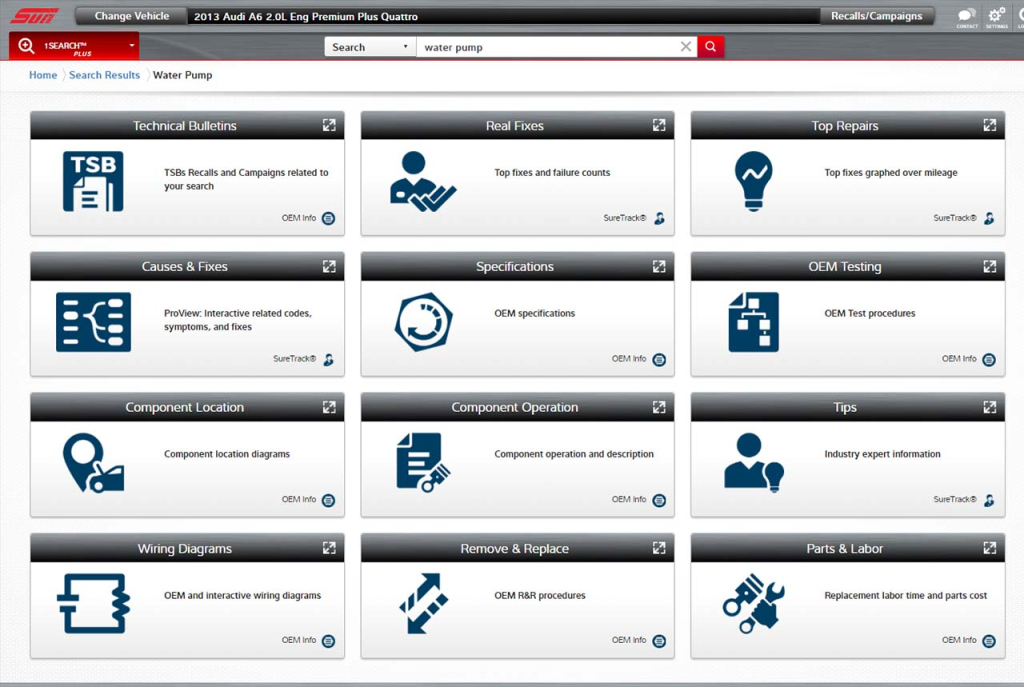
Task: Clear the water pump search text
Action: (685, 47)
